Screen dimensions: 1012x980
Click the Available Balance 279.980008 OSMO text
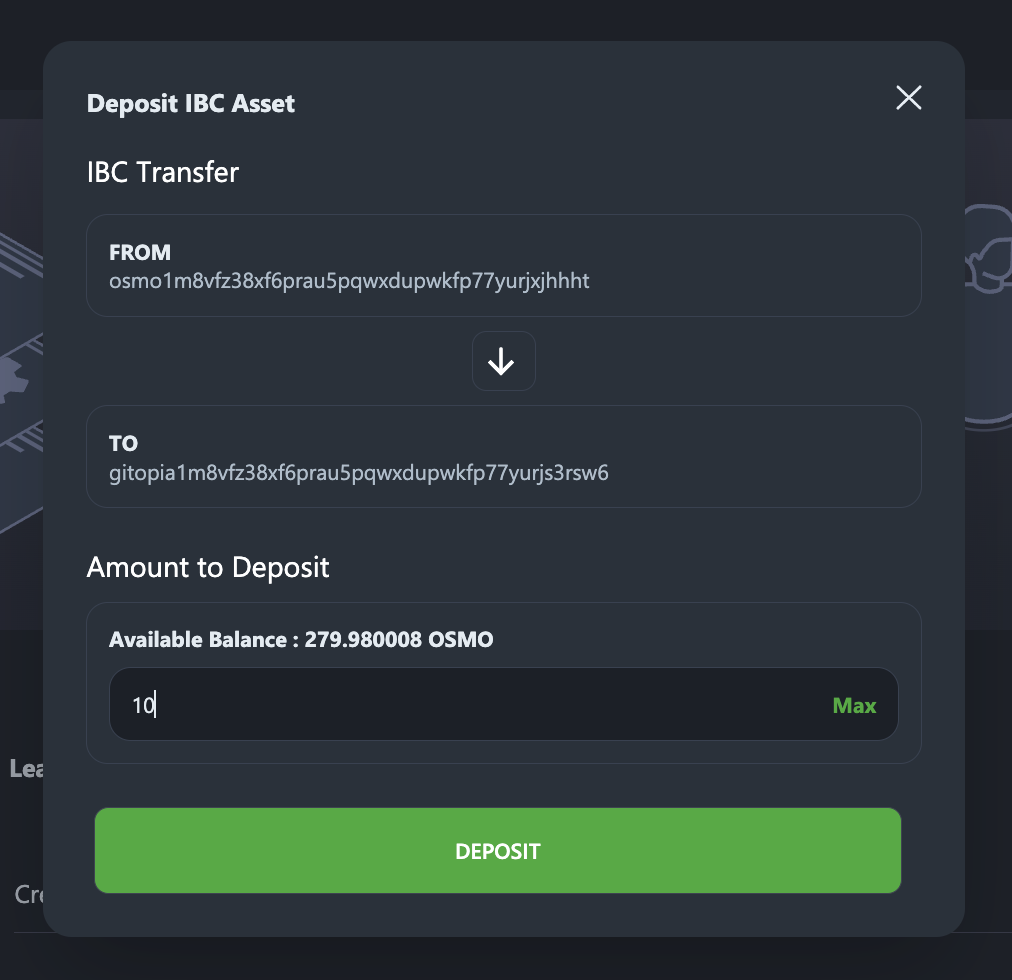301,640
